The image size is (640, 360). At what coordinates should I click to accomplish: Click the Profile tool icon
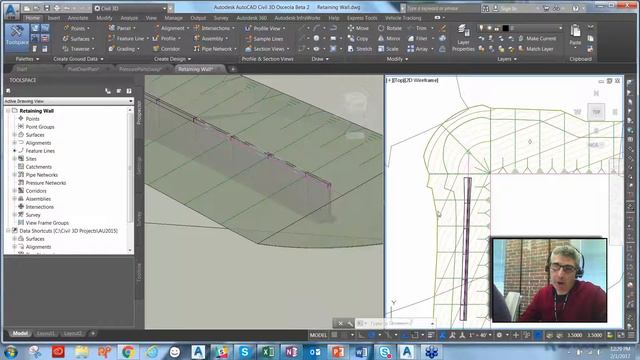[156, 38]
